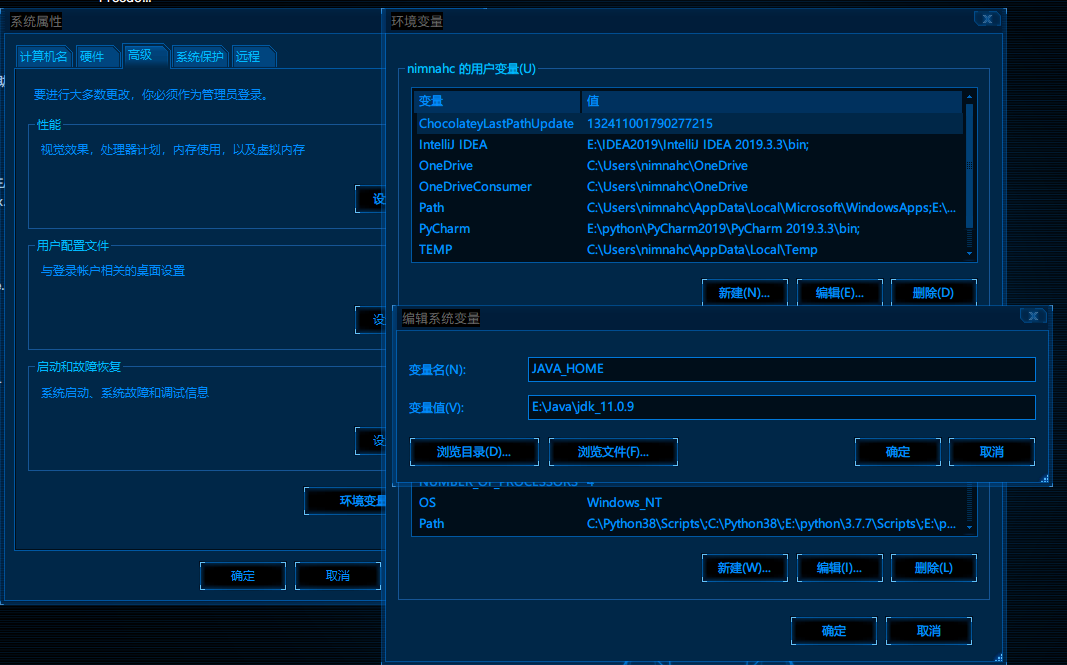Click 取消 in 编辑系统变量 dialog
Image resolution: width=1067 pixels, height=665 pixels.
[992, 452]
